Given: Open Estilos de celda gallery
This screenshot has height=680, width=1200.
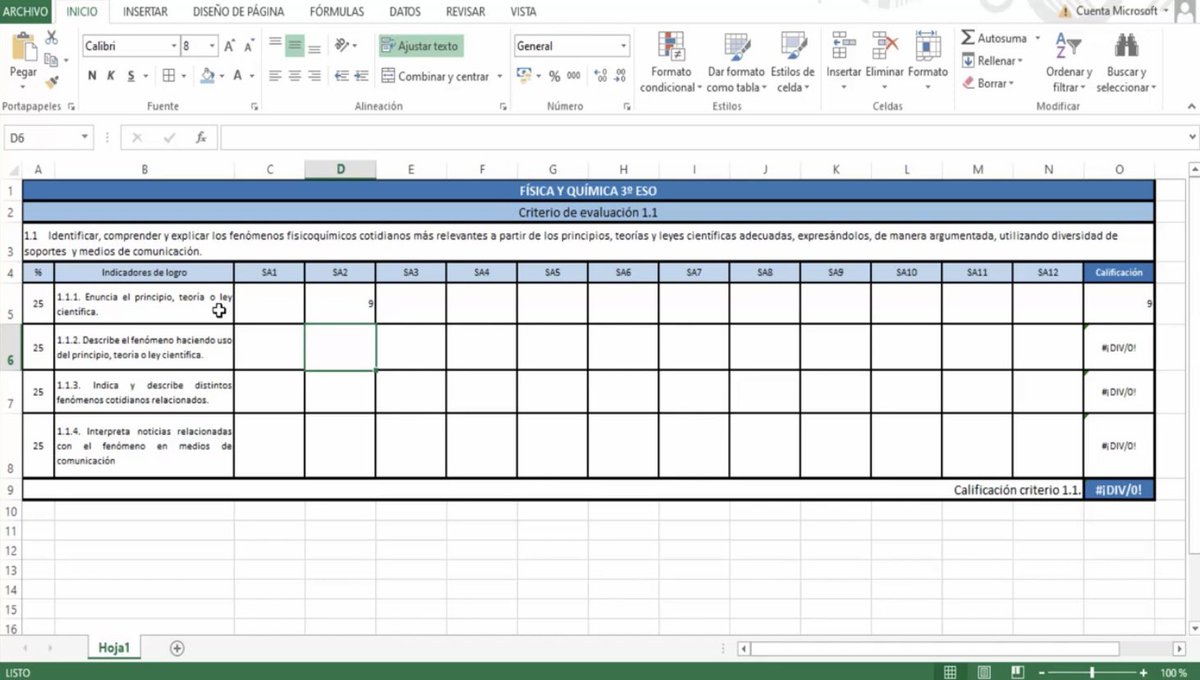Looking at the screenshot, I should coord(793,61).
